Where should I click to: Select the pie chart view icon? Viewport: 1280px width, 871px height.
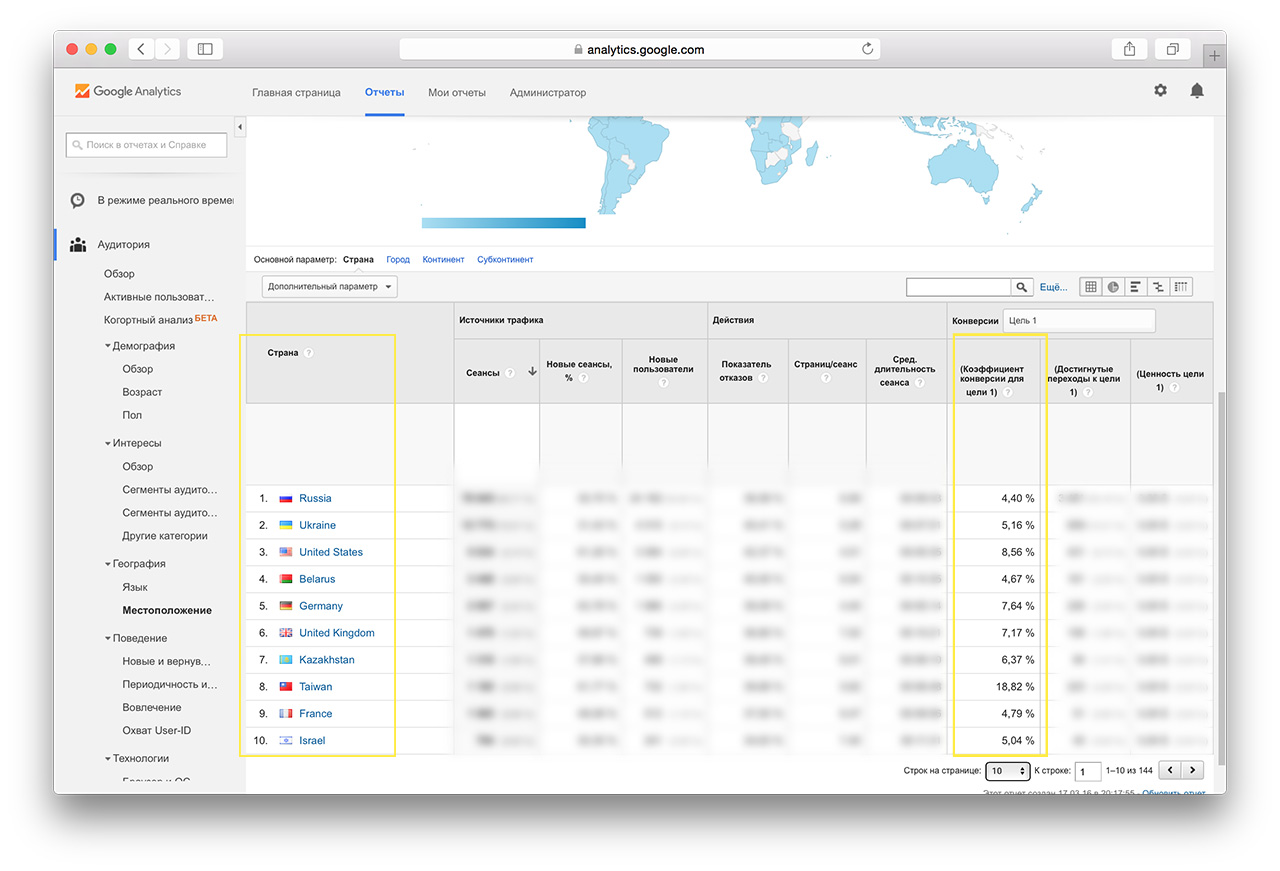tap(1113, 287)
